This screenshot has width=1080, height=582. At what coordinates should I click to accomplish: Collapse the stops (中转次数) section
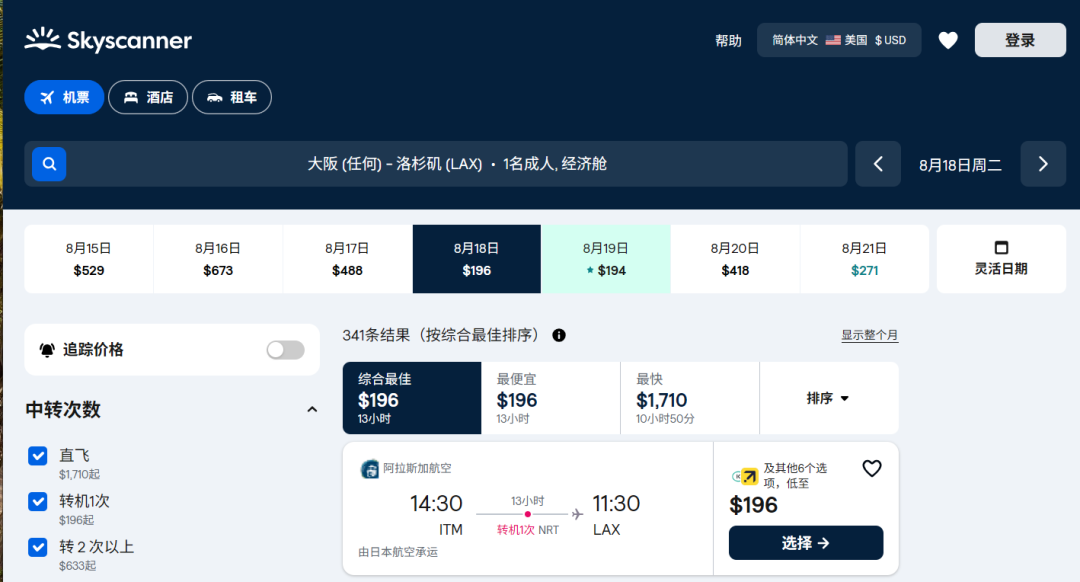312,410
